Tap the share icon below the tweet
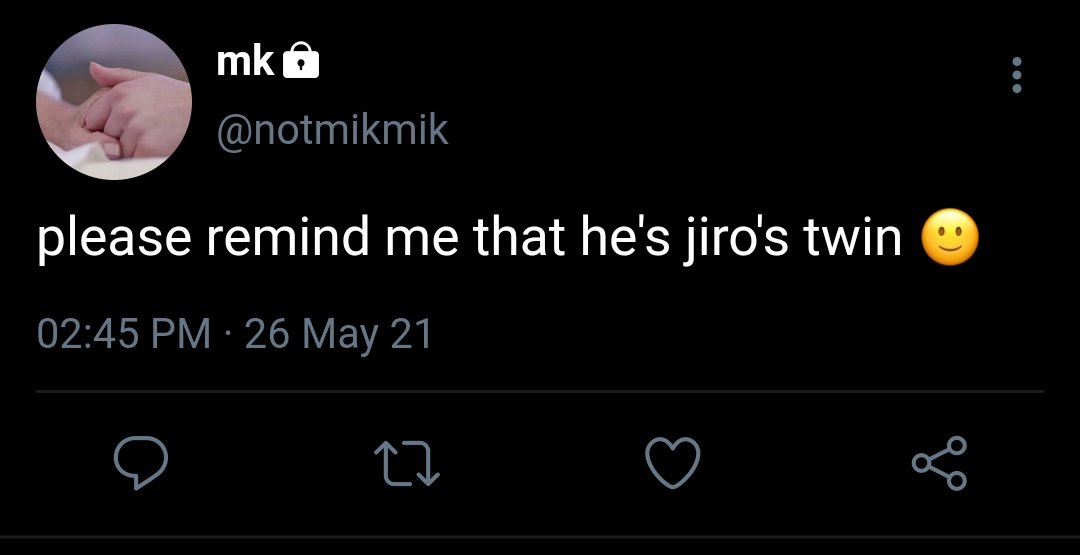The image size is (1080, 555). 939,463
